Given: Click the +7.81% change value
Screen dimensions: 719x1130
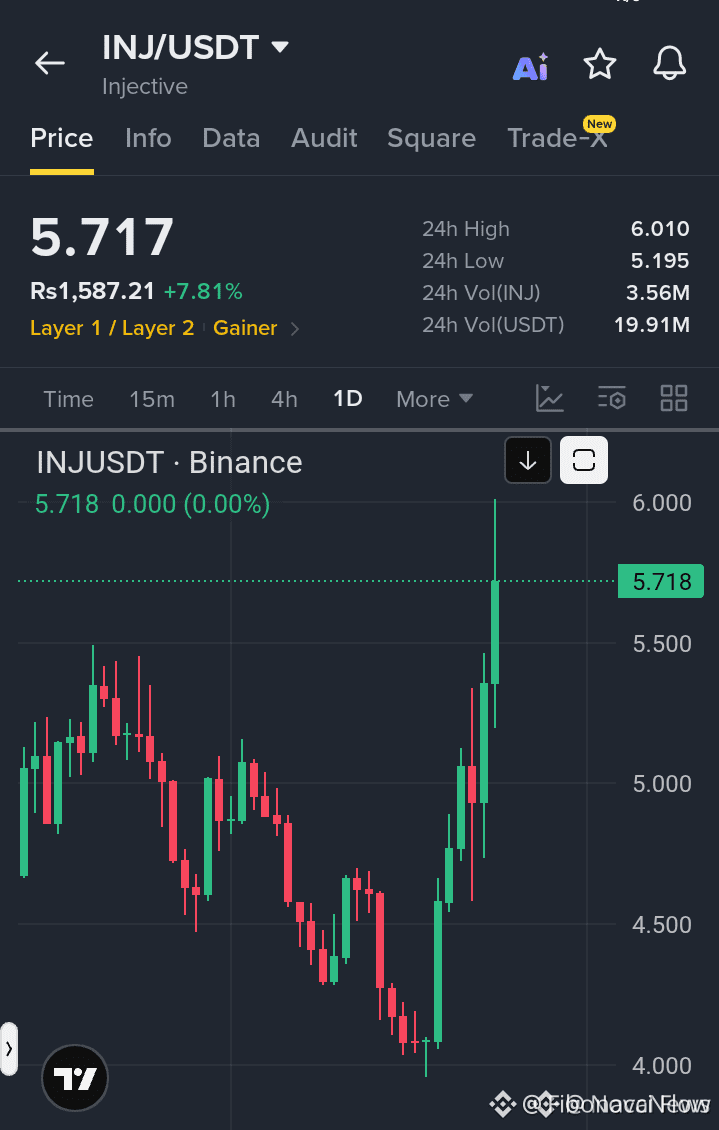Looking at the screenshot, I should [203, 291].
